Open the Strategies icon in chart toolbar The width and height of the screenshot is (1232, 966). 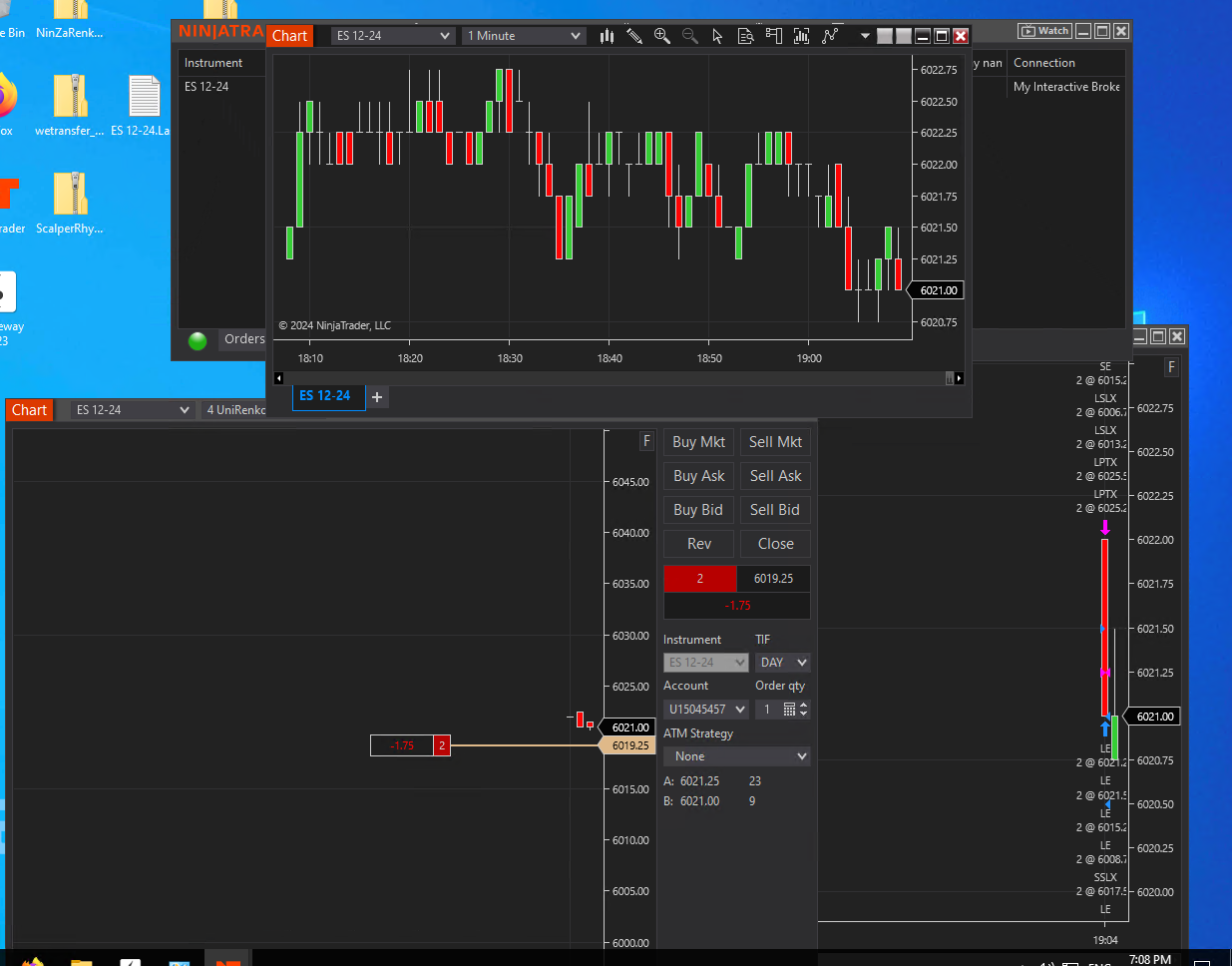click(x=830, y=36)
